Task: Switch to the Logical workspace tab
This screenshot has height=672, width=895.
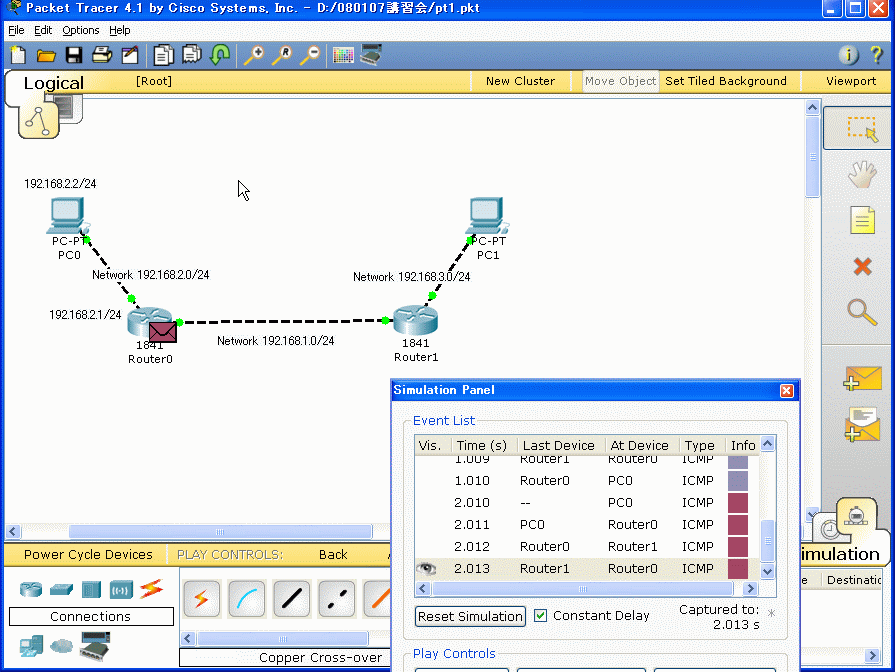Action: pos(54,83)
